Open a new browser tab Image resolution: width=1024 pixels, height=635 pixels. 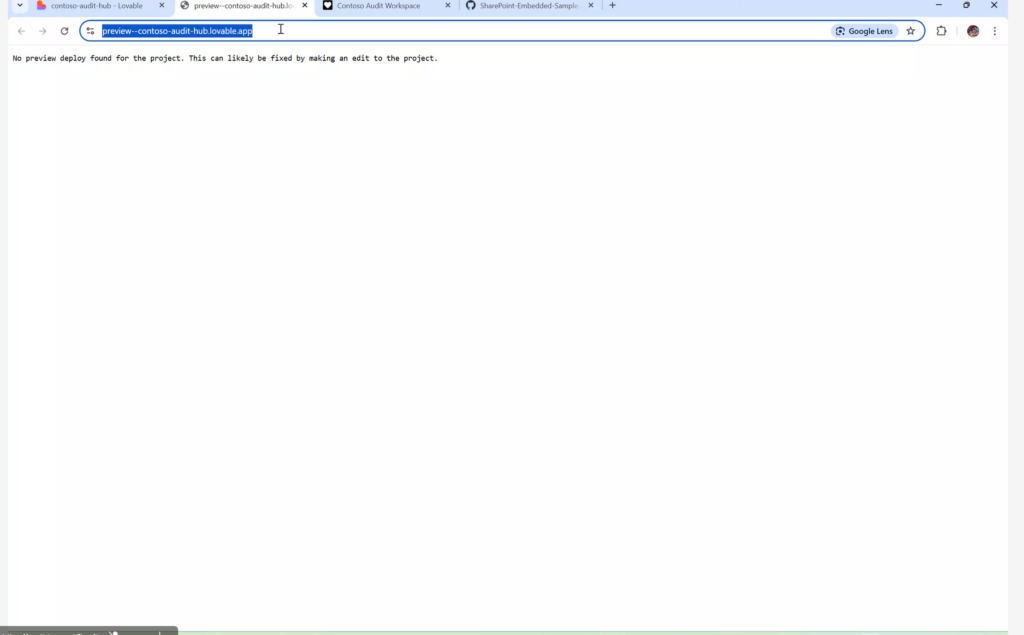click(x=613, y=5)
